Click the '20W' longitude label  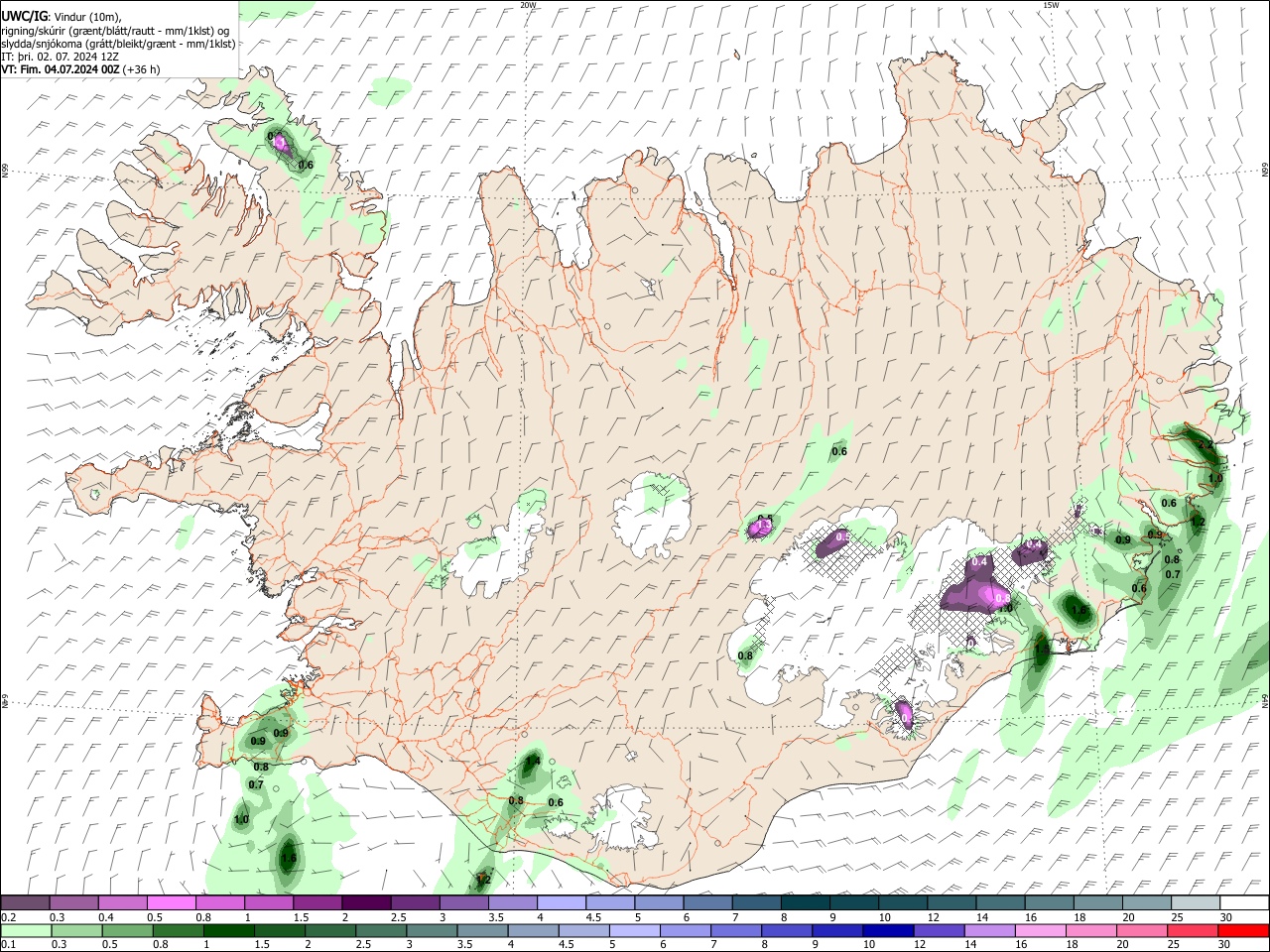click(x=529, y=5)
